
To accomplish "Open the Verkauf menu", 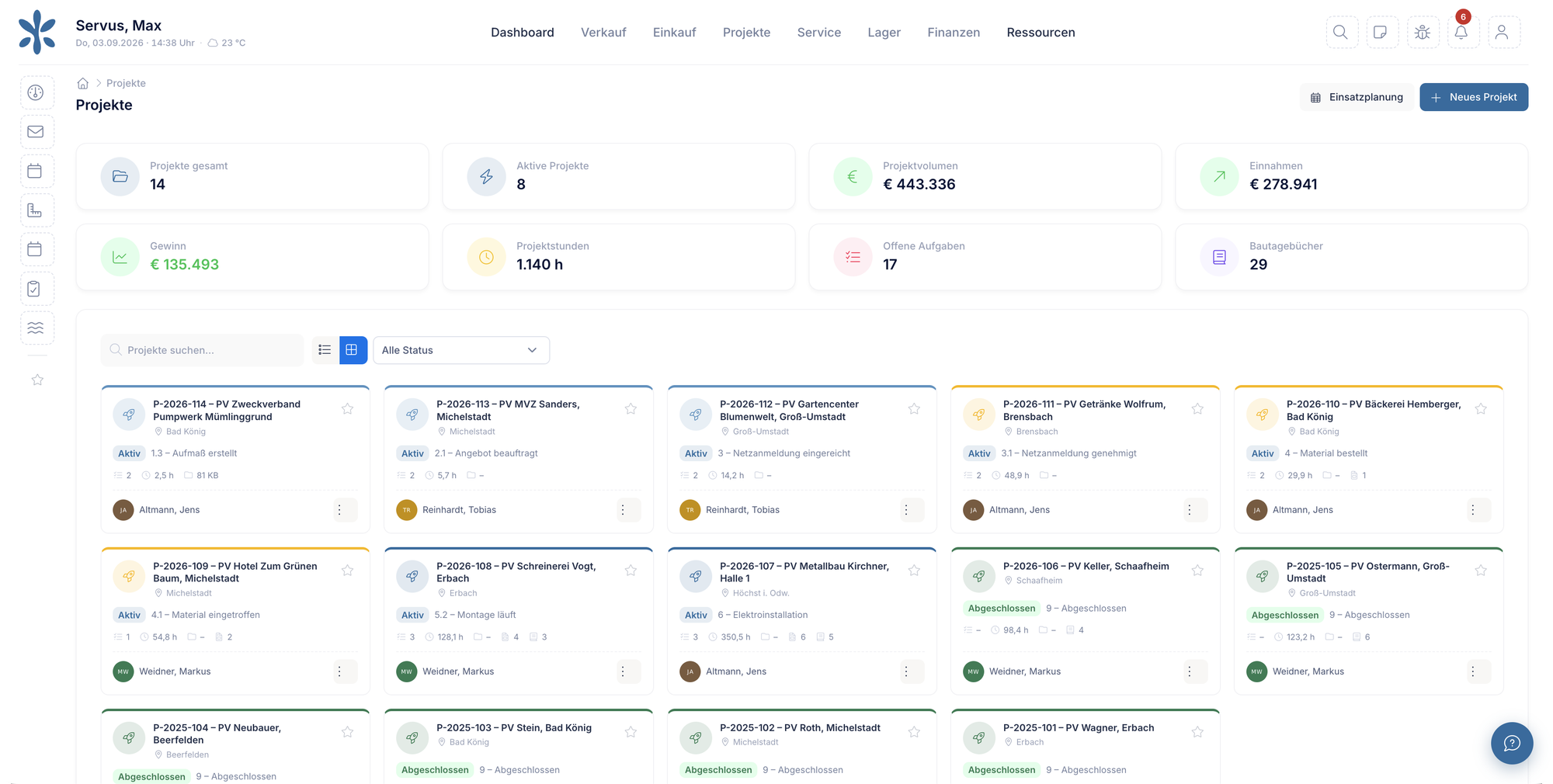I will pyautogui.click(x=603, y=33).
